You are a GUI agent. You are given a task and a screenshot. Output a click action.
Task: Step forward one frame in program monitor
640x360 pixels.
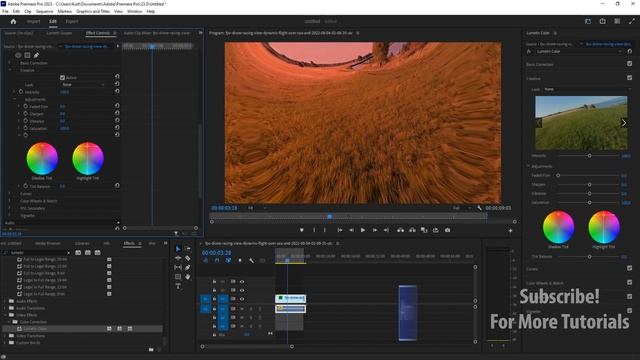(375, 230)
